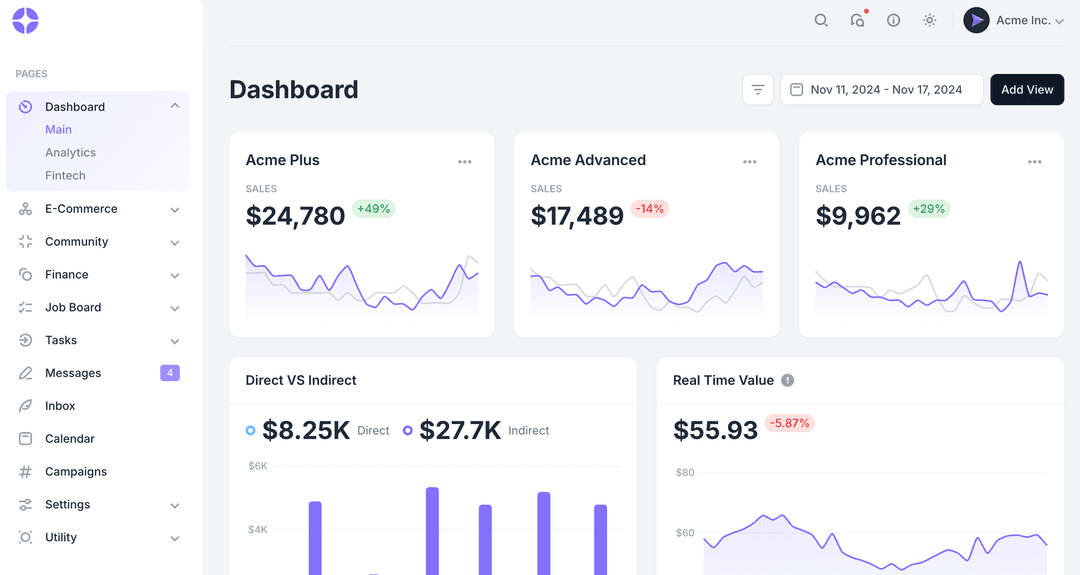Open Acme Professional card three-dot menu

coord(1035,162)
